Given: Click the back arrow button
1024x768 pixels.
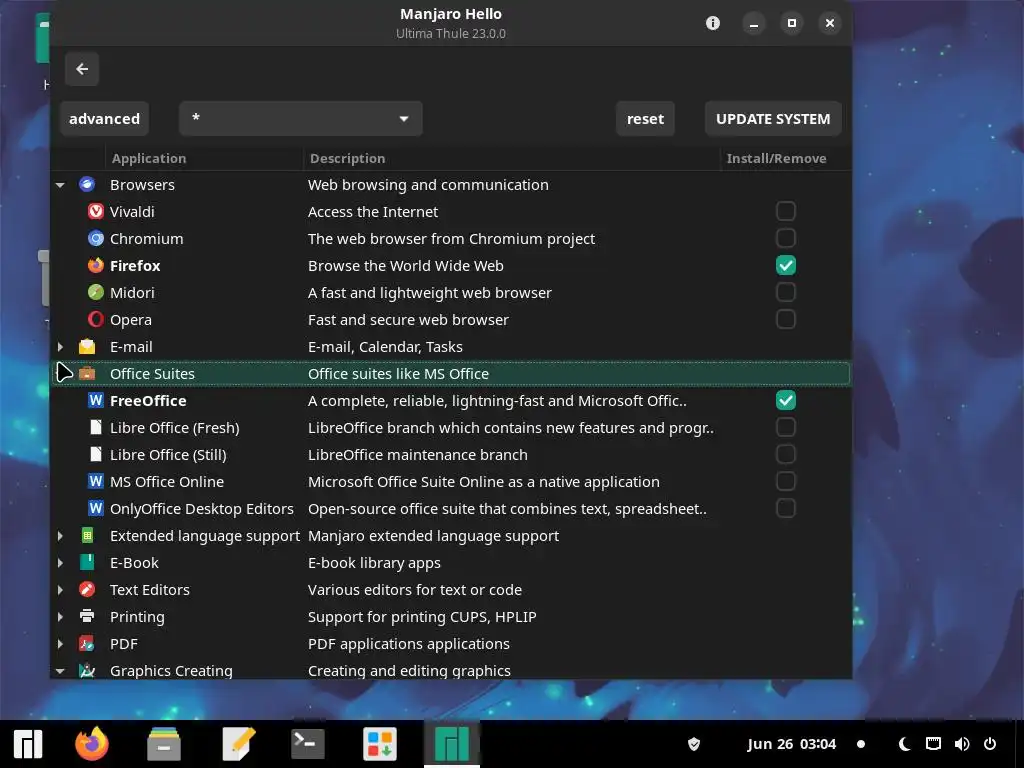Looking at the screenshot, I should [82, 69].
